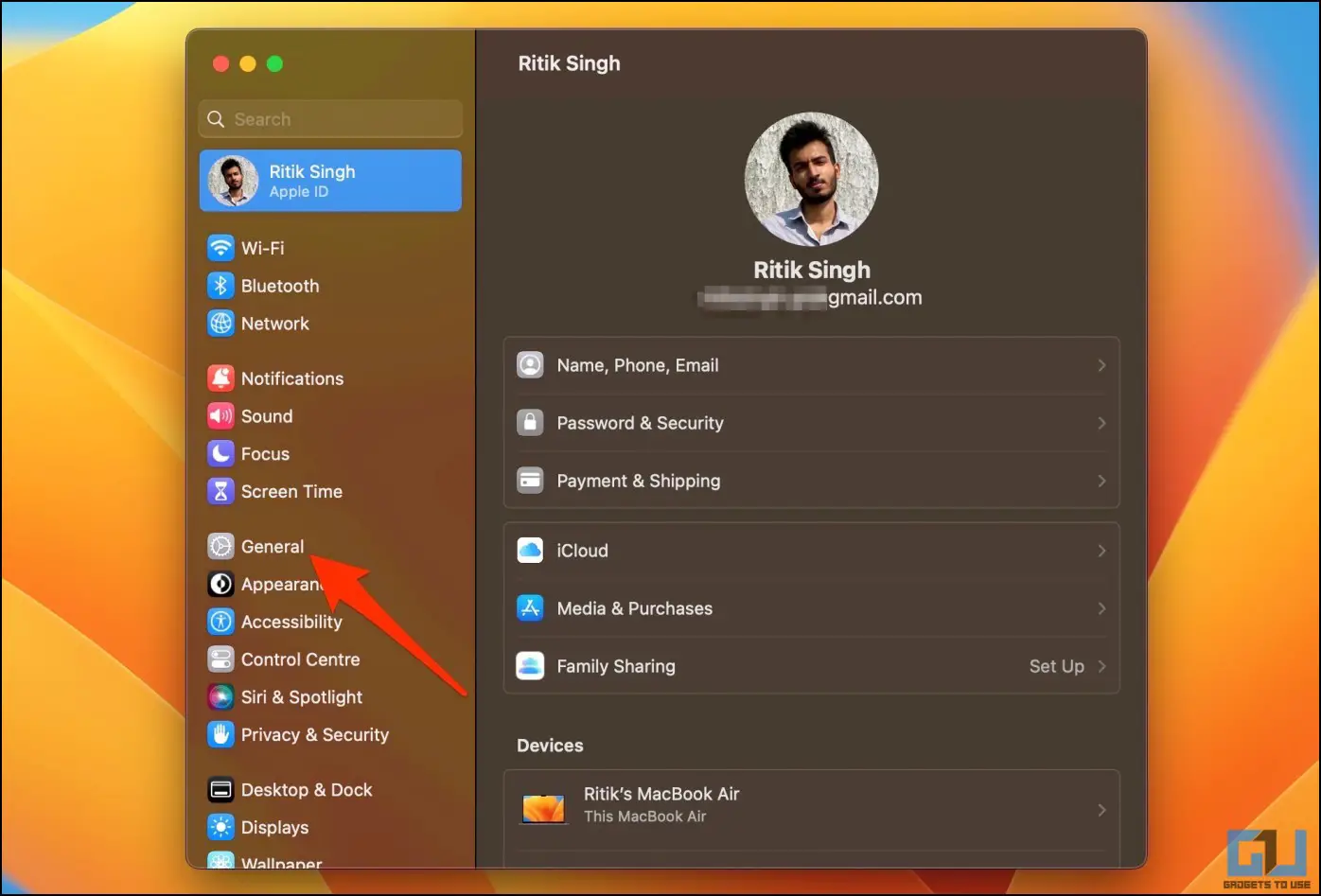Click the Desktop & Dock icon
Image resolution: width=1321 pixels, height=896 pixels.
click(x=220, y=790)
